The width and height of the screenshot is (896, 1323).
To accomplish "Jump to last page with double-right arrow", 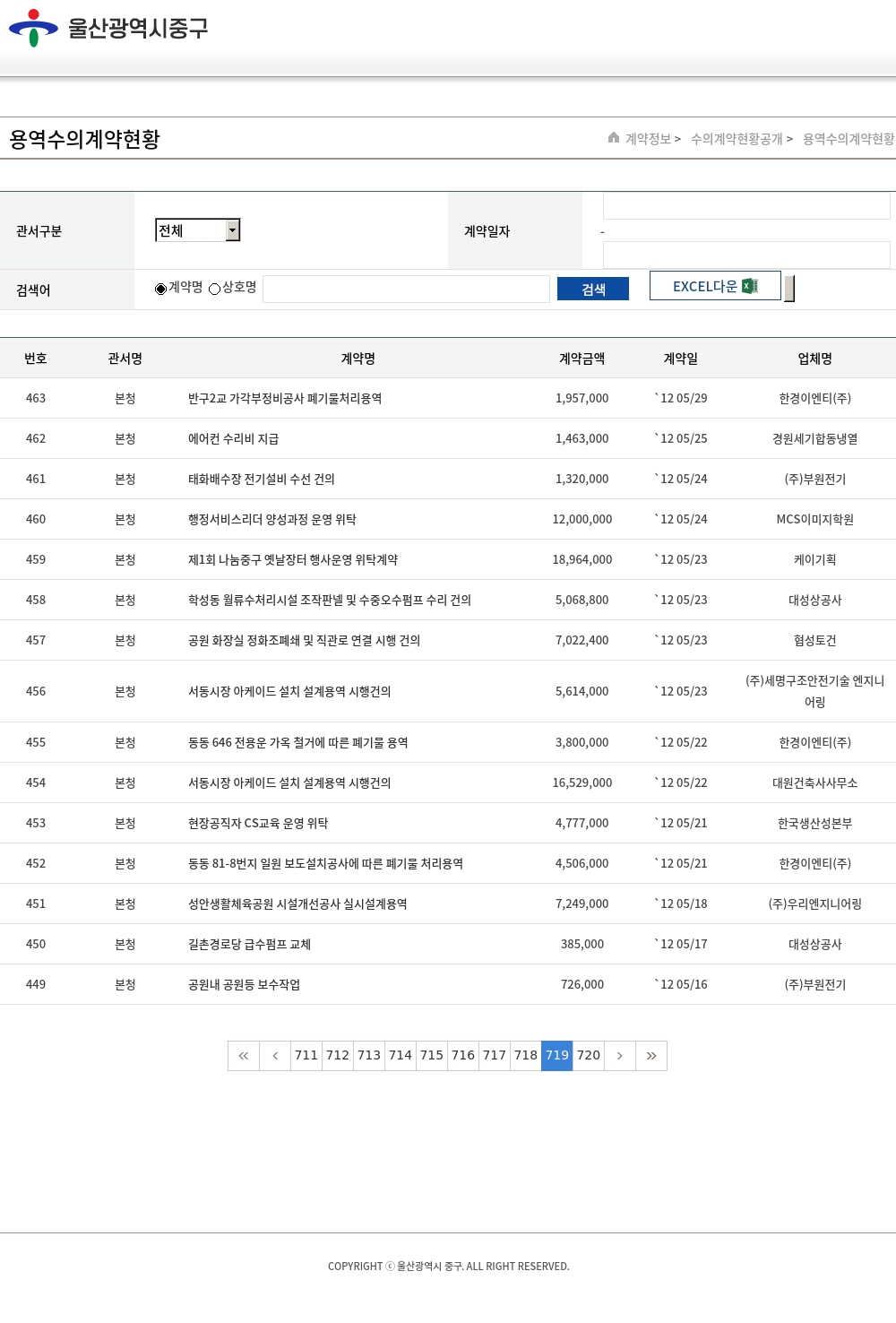I will (x=651, y=1056).
